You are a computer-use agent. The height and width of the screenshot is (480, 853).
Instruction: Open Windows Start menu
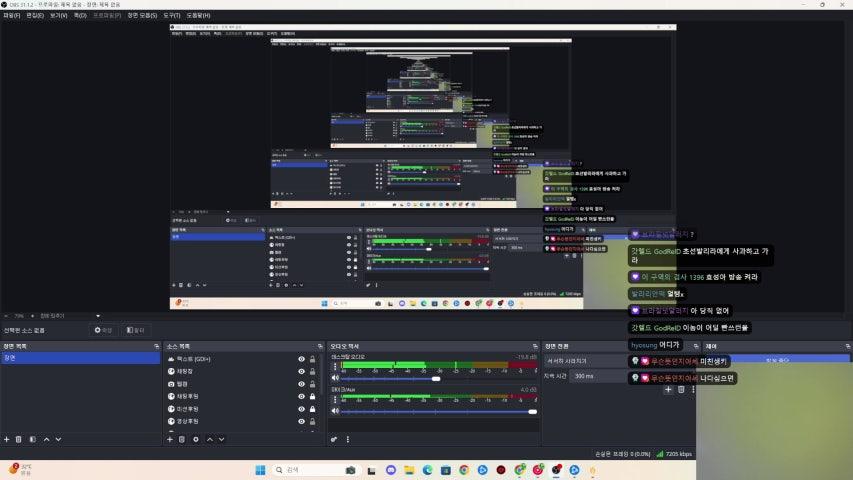(x=261, y=470)
